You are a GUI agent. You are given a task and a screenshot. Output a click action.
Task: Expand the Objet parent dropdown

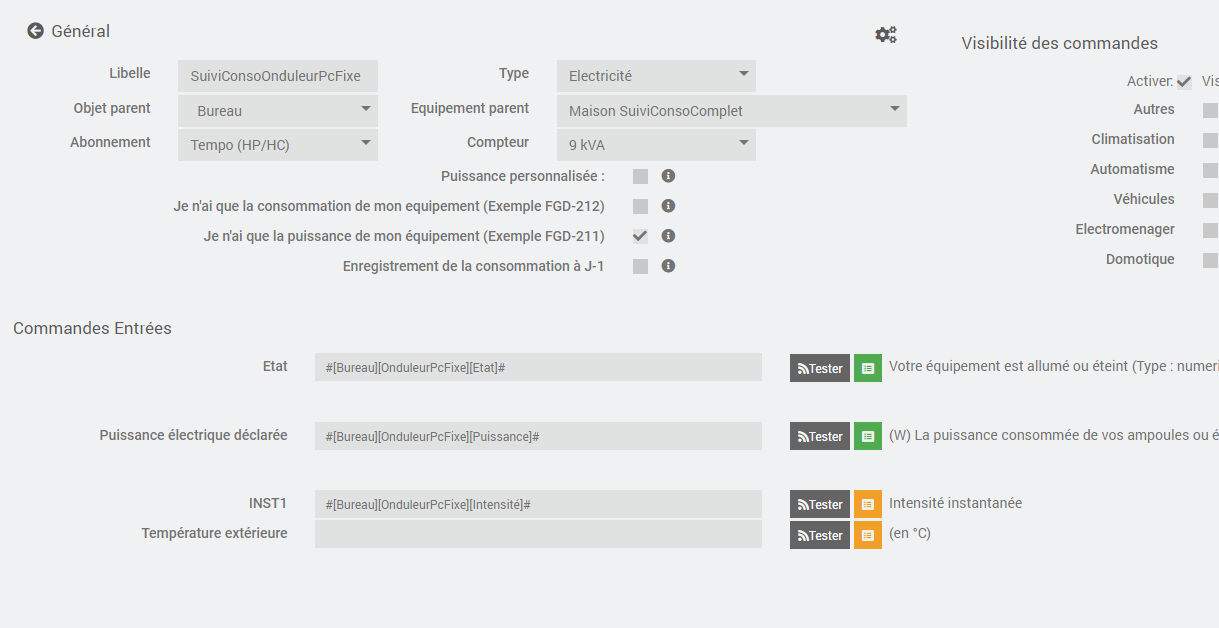[278, 111]
